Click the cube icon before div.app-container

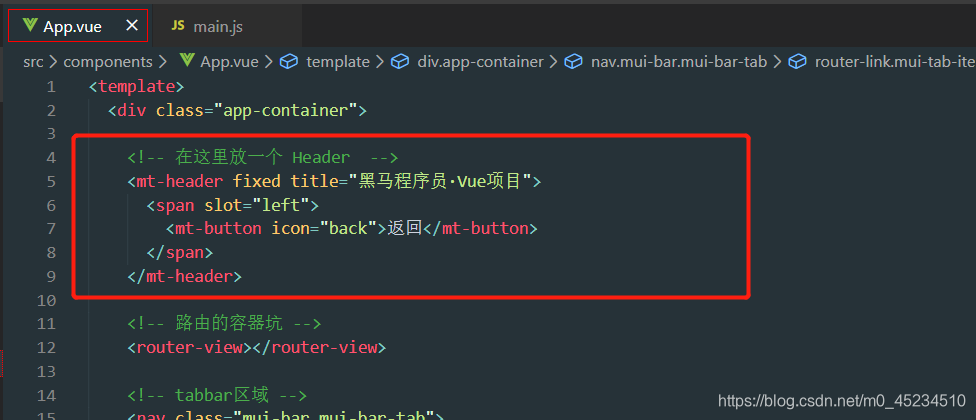[x=400, y=62]
